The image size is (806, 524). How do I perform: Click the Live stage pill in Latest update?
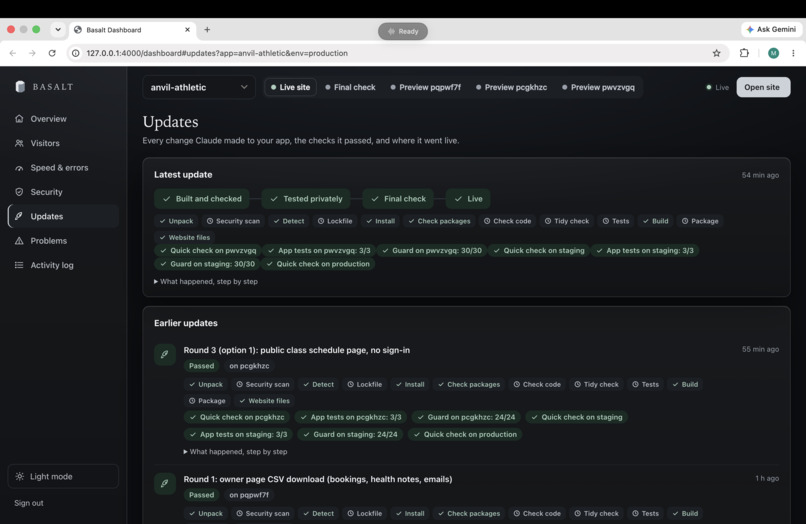pos(468,198)
